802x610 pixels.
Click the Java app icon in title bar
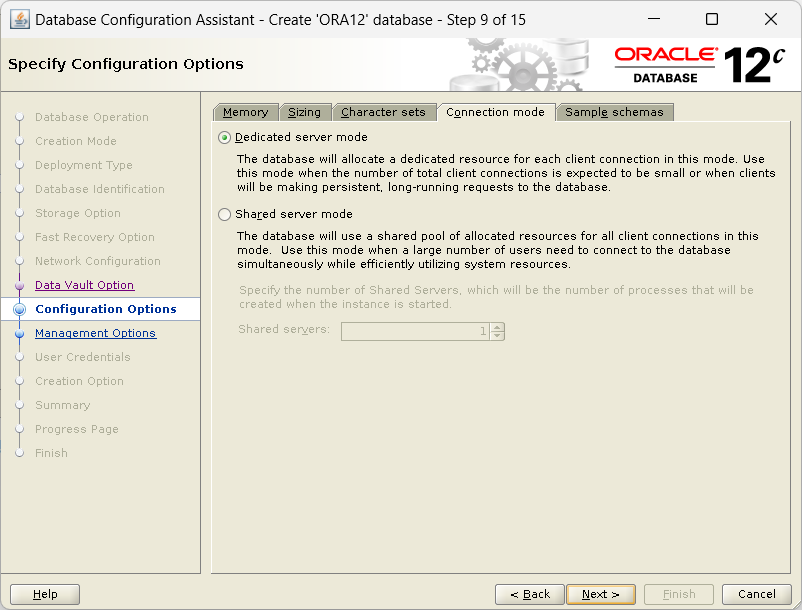click(x=20, y=20)
